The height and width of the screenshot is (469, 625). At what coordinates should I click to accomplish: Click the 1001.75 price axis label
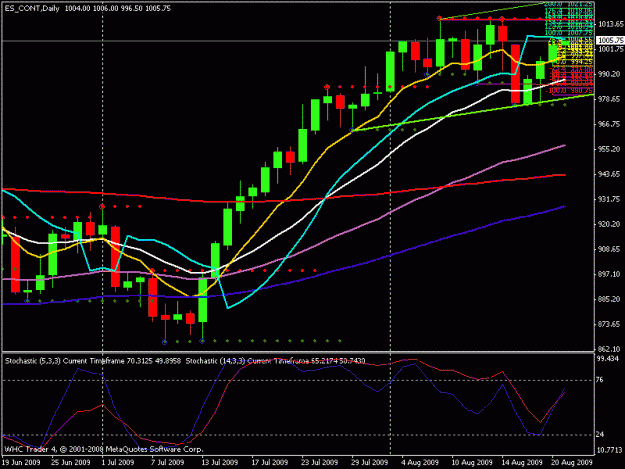point(611,49)
